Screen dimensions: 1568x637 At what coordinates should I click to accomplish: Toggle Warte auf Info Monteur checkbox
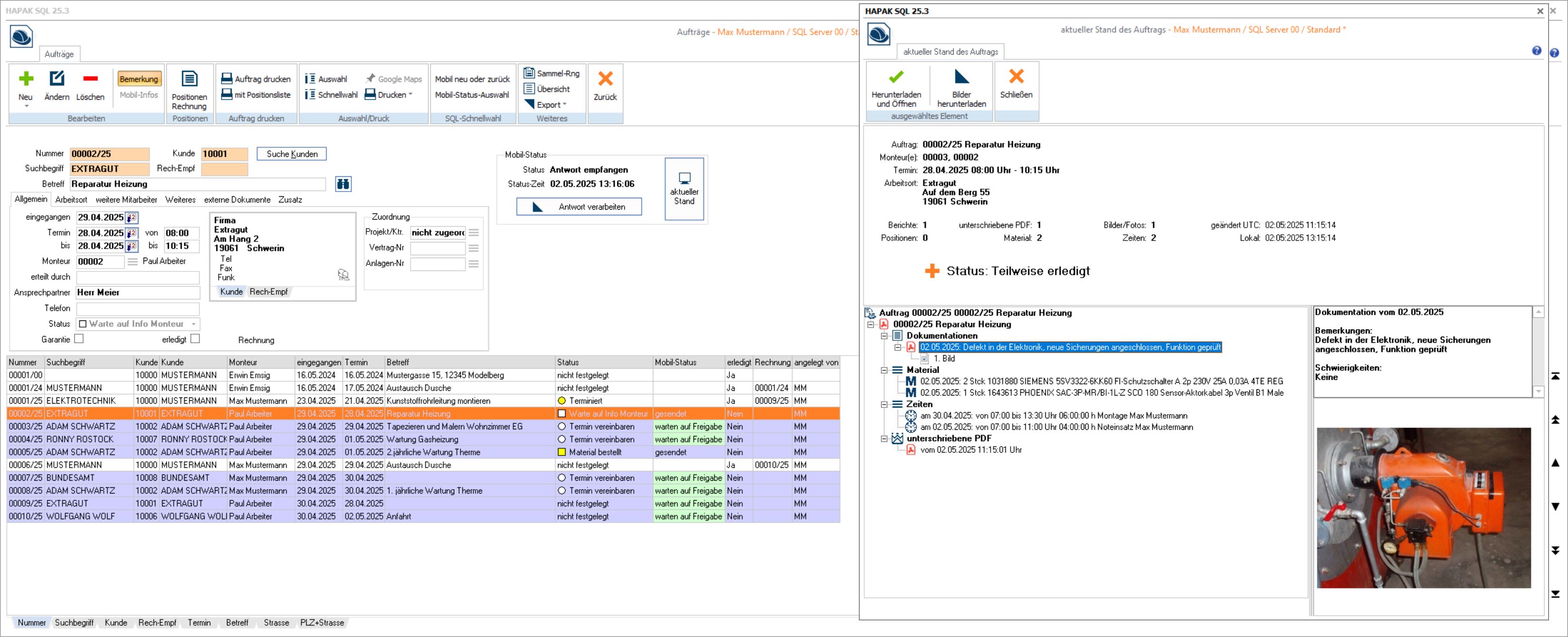coord(83,324)
